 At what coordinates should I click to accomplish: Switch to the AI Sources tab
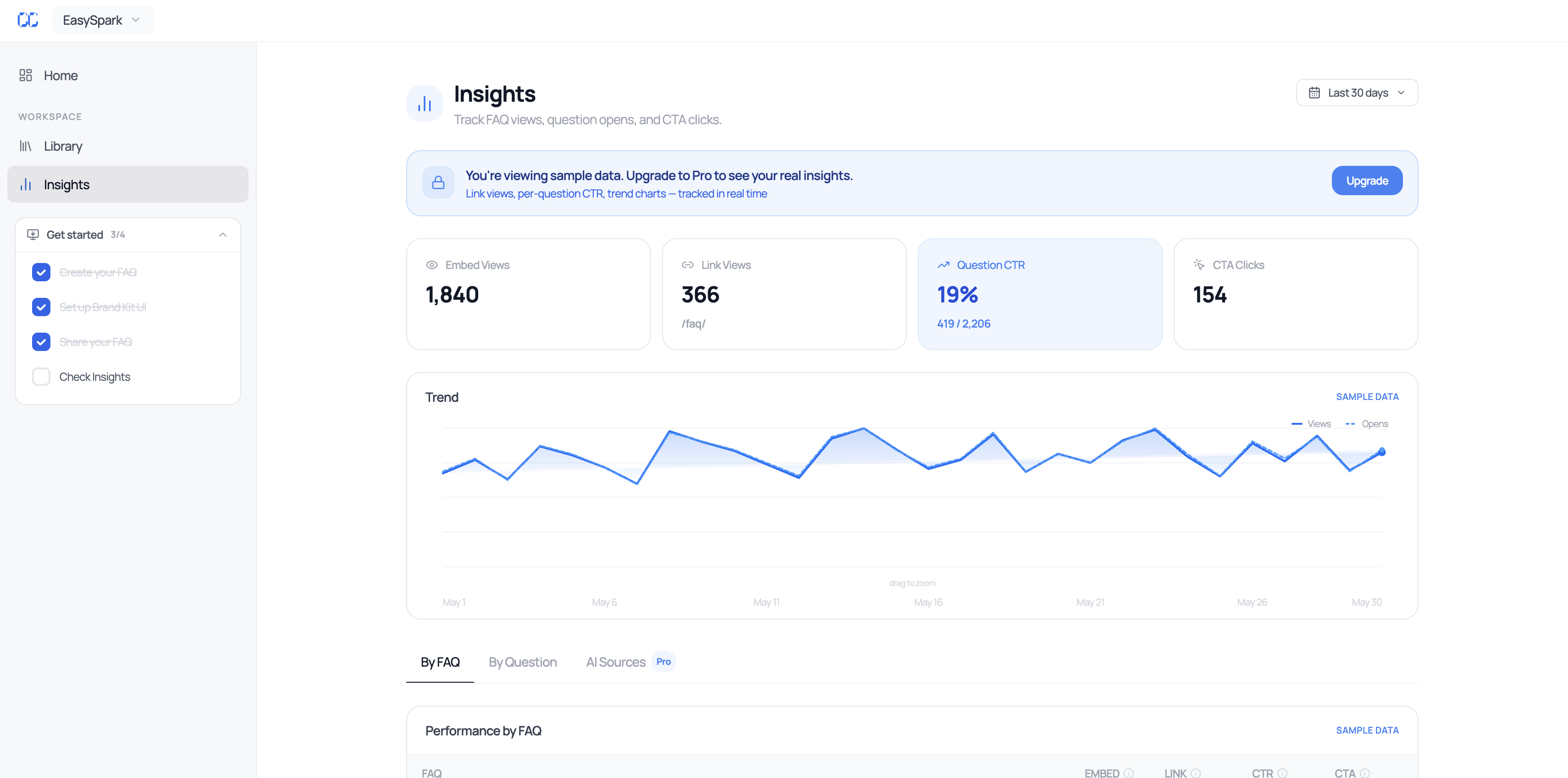(615, 662)
